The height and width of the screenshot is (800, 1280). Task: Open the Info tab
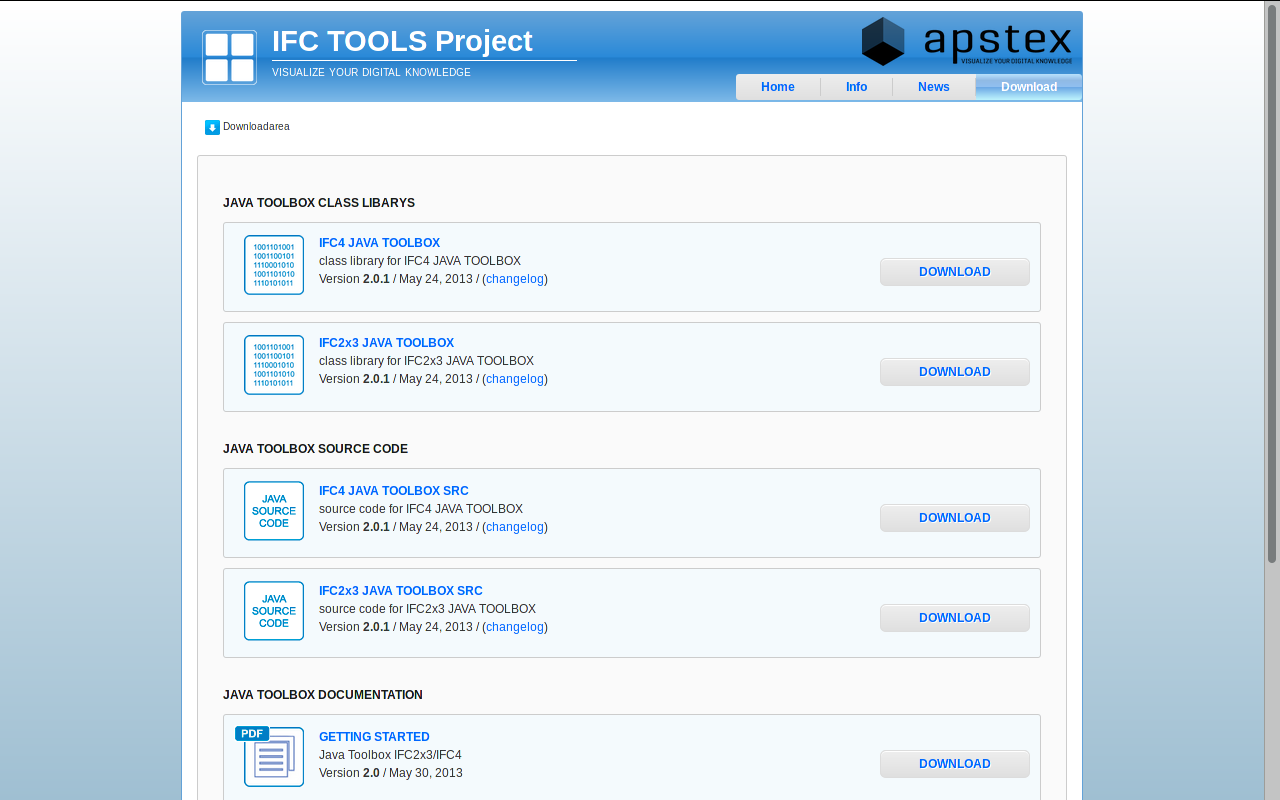point(857,87)
